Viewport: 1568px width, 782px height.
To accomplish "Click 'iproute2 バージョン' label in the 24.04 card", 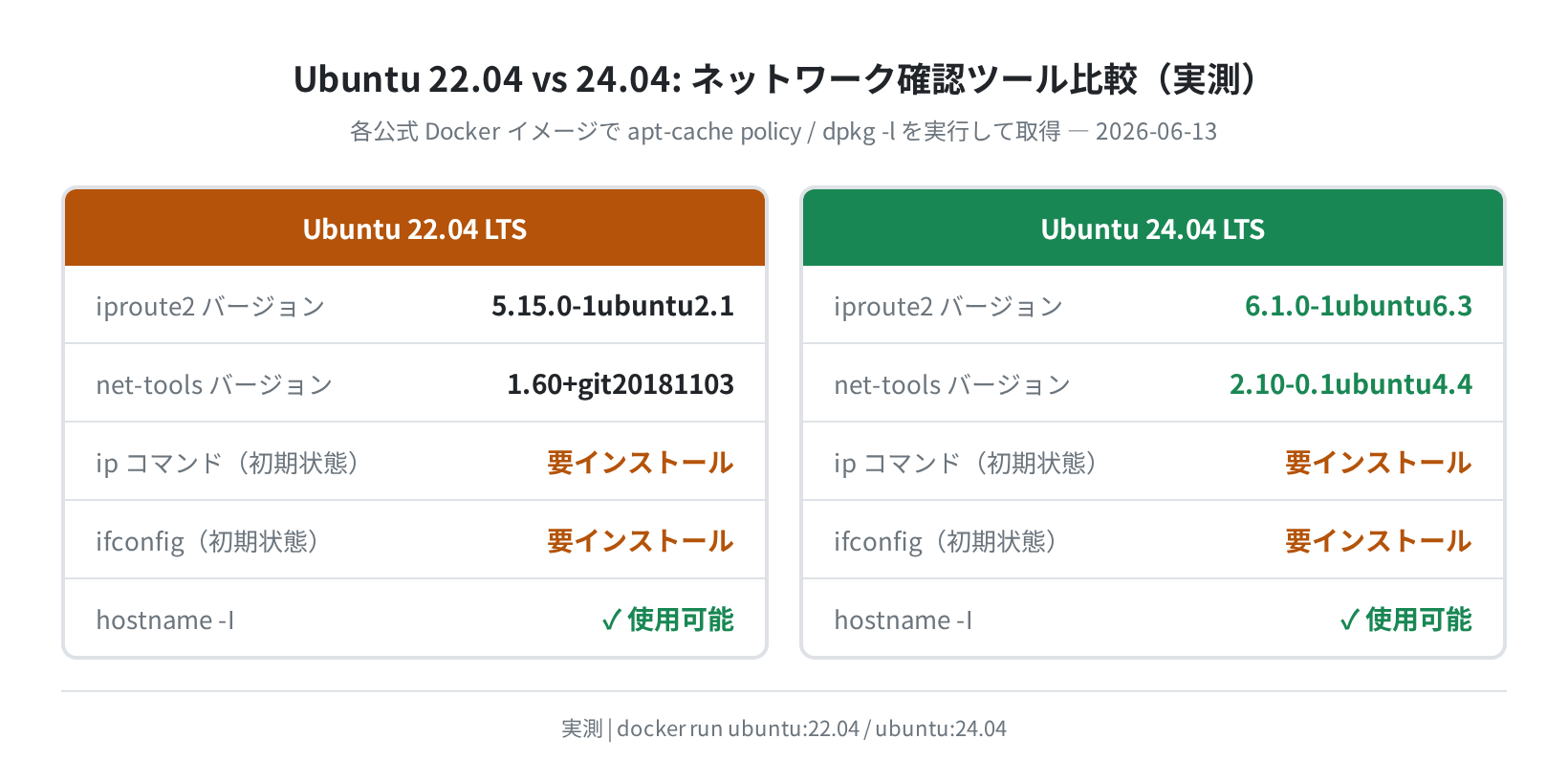I will point(948,307).
